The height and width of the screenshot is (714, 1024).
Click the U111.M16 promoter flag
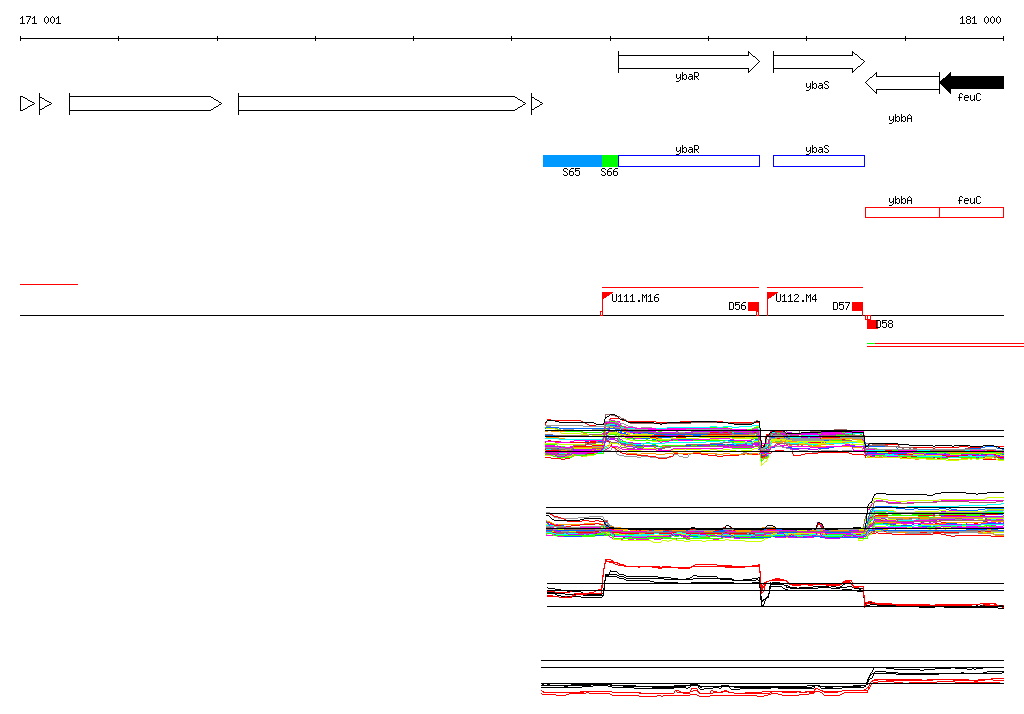click(606, 298)
